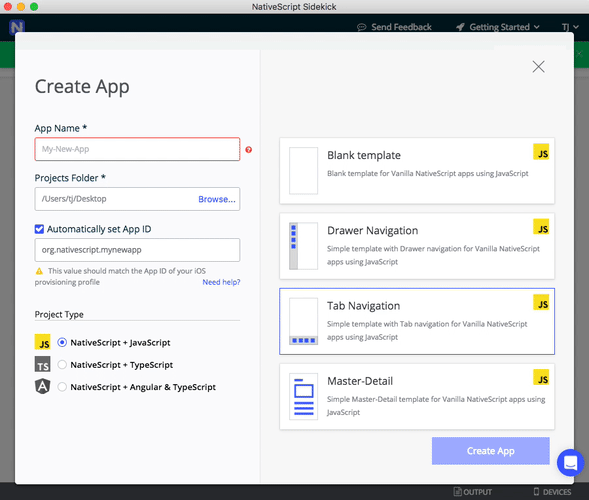The width and height of the screenshot is (589, 500).
Task: Open the Getting Started menu label
Action: pos(499,27)
